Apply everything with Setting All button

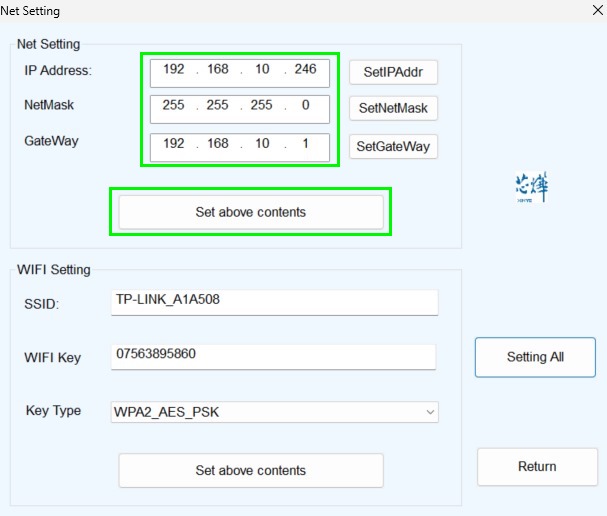point(534,357)
